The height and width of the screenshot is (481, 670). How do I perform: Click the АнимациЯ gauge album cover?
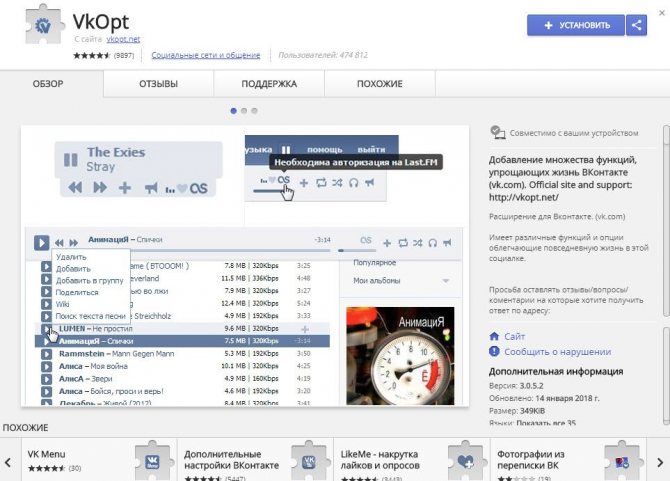coord(400,356)
